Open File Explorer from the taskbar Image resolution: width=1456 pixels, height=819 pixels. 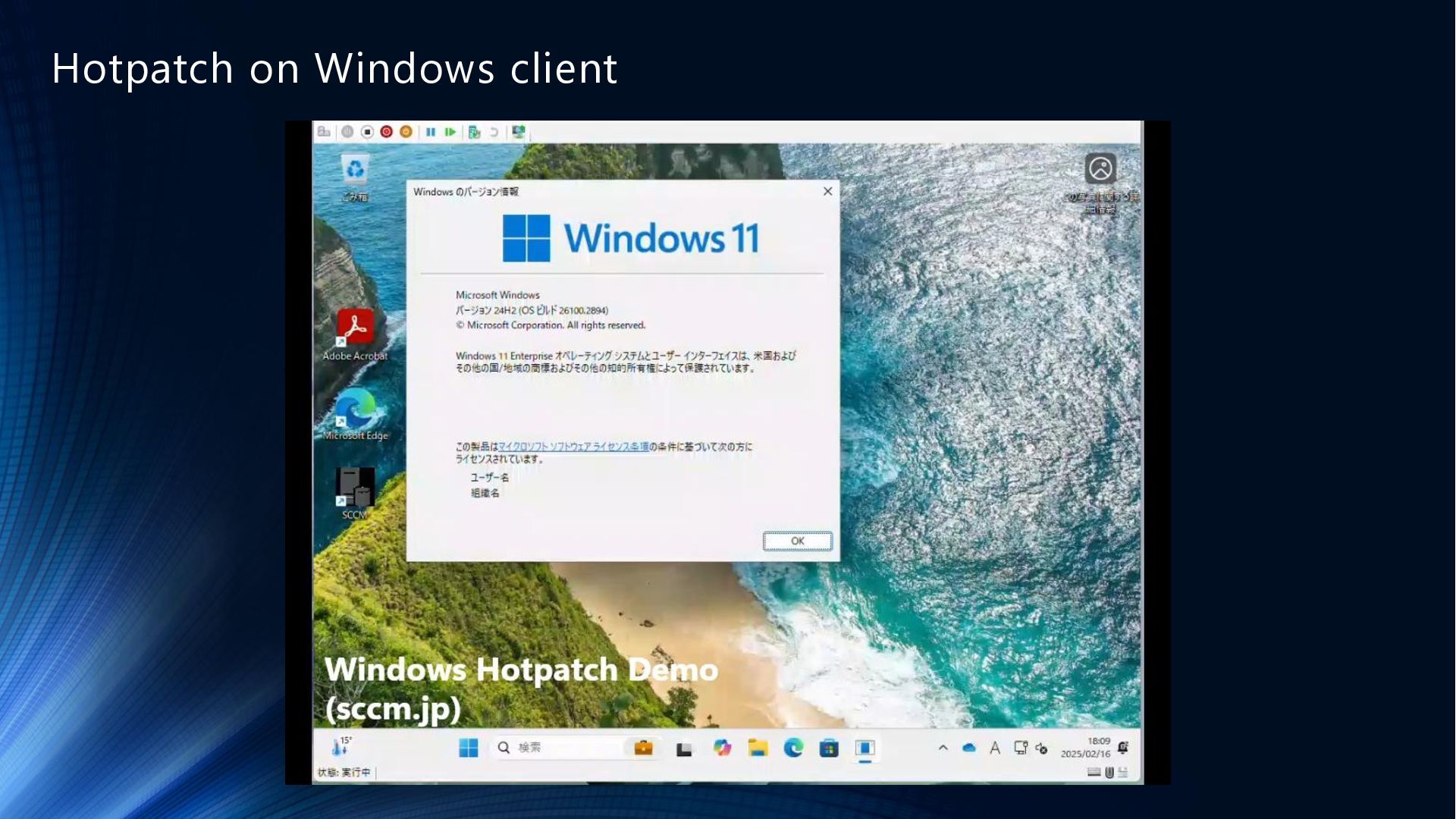click(758, 748)
